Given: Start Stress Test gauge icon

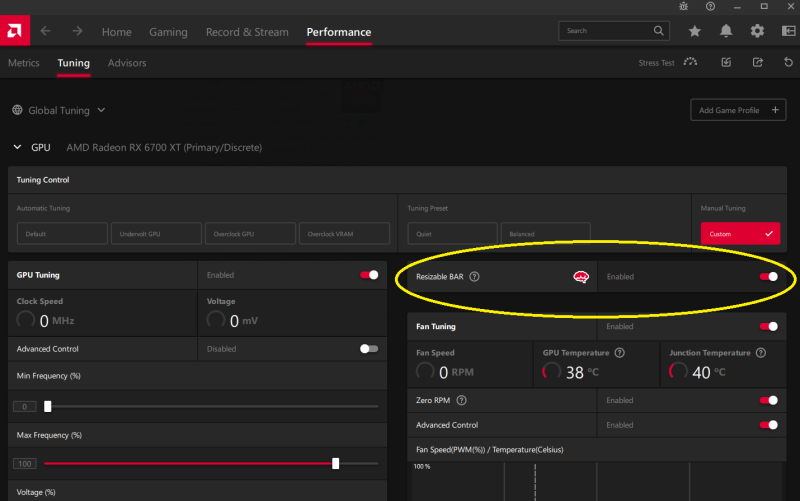Looking at the screenshot, I should click(690, 62).
